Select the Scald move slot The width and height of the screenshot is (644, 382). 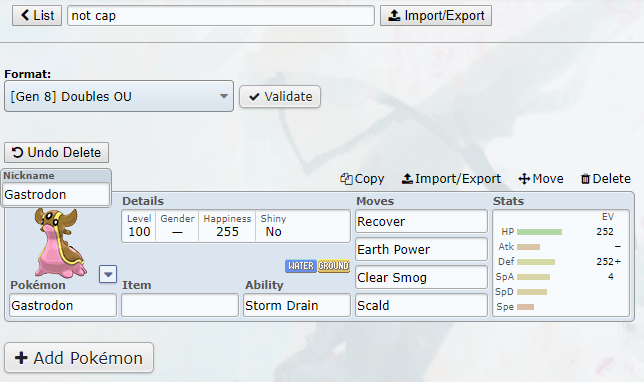pyautogui.click(x=421, y=305)
